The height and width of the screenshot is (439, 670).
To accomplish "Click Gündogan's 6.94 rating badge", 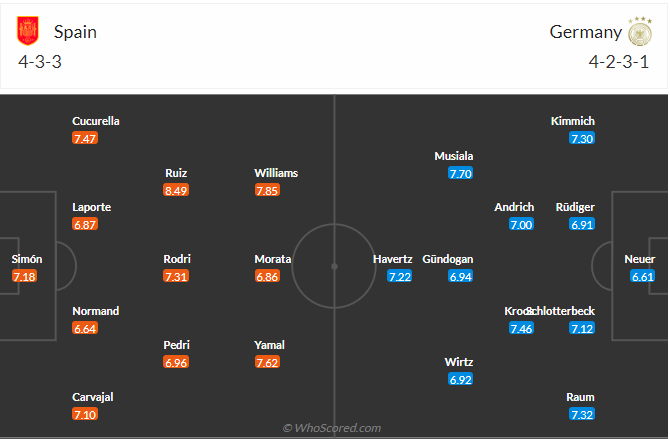I will (x=460, y=276).
